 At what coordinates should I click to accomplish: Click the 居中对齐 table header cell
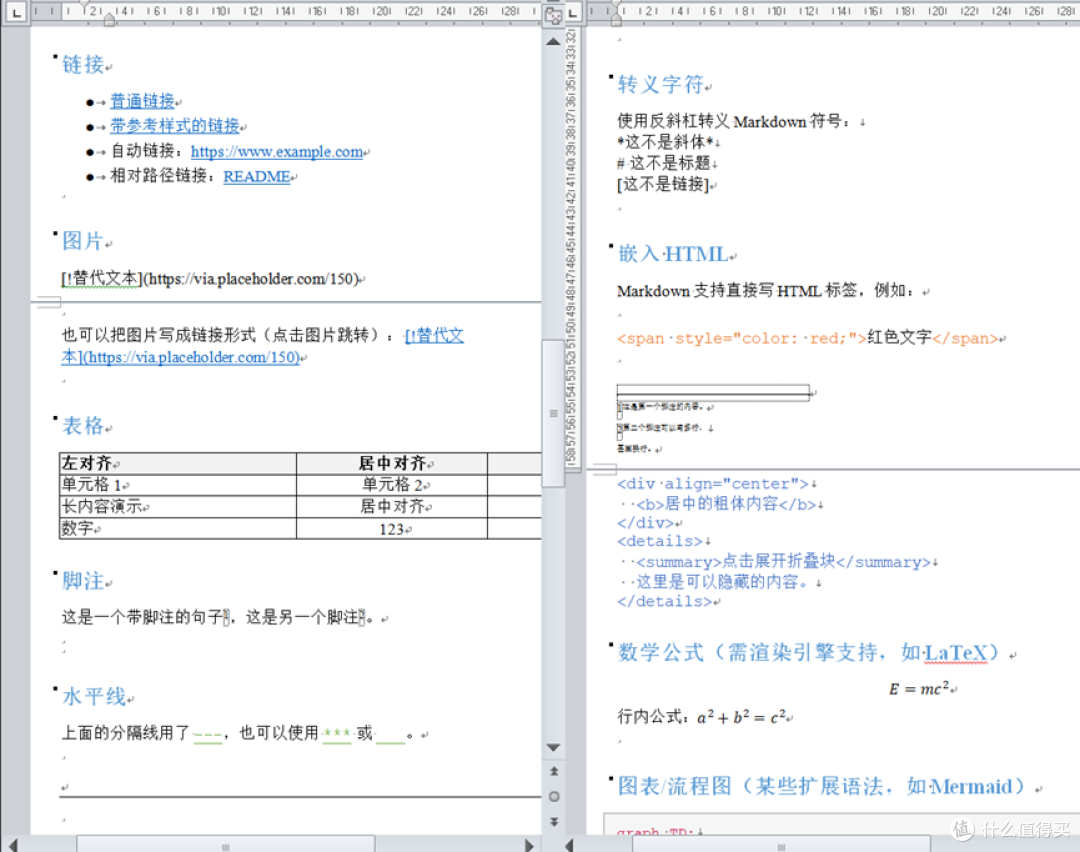[392, 464]
